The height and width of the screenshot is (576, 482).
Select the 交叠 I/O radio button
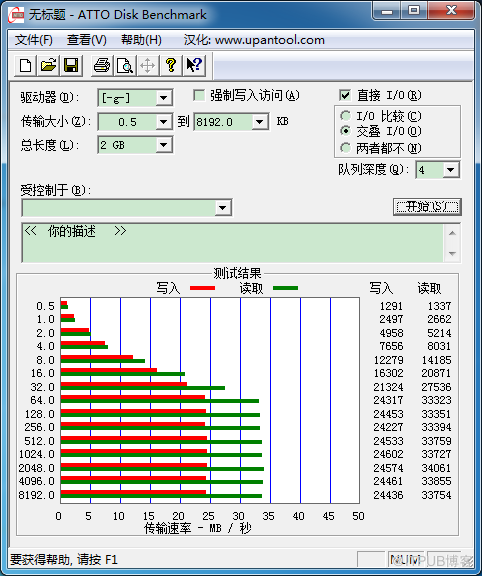tap(345, 131)
